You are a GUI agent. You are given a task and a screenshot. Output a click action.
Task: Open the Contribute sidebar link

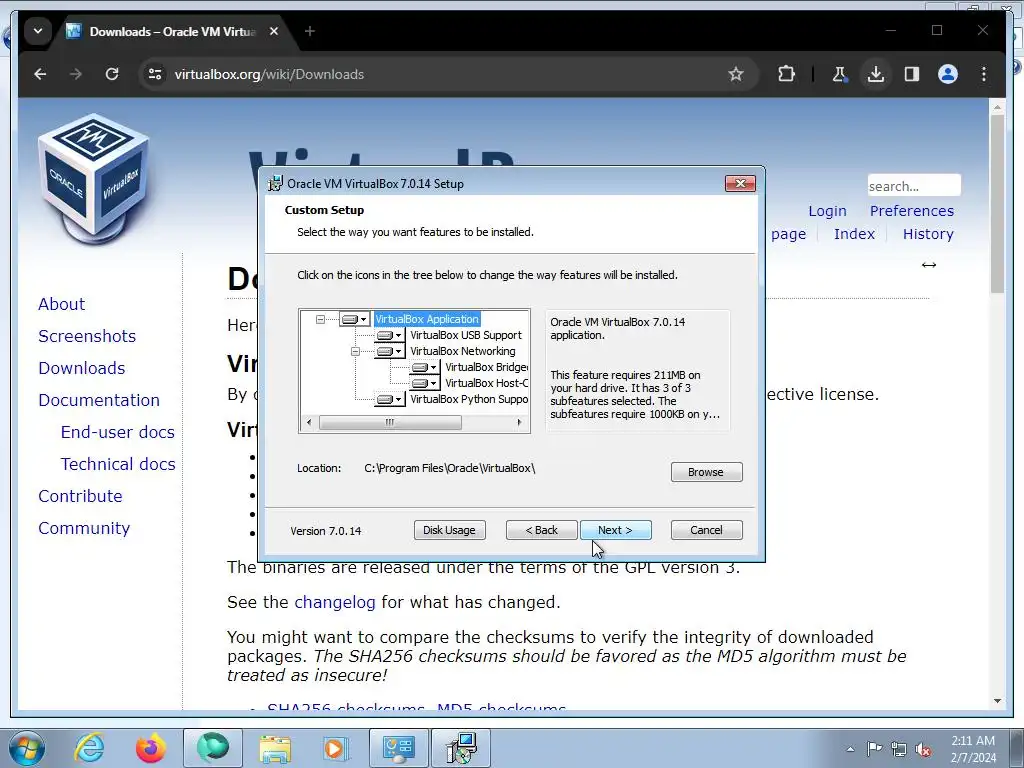pos(80,496)
